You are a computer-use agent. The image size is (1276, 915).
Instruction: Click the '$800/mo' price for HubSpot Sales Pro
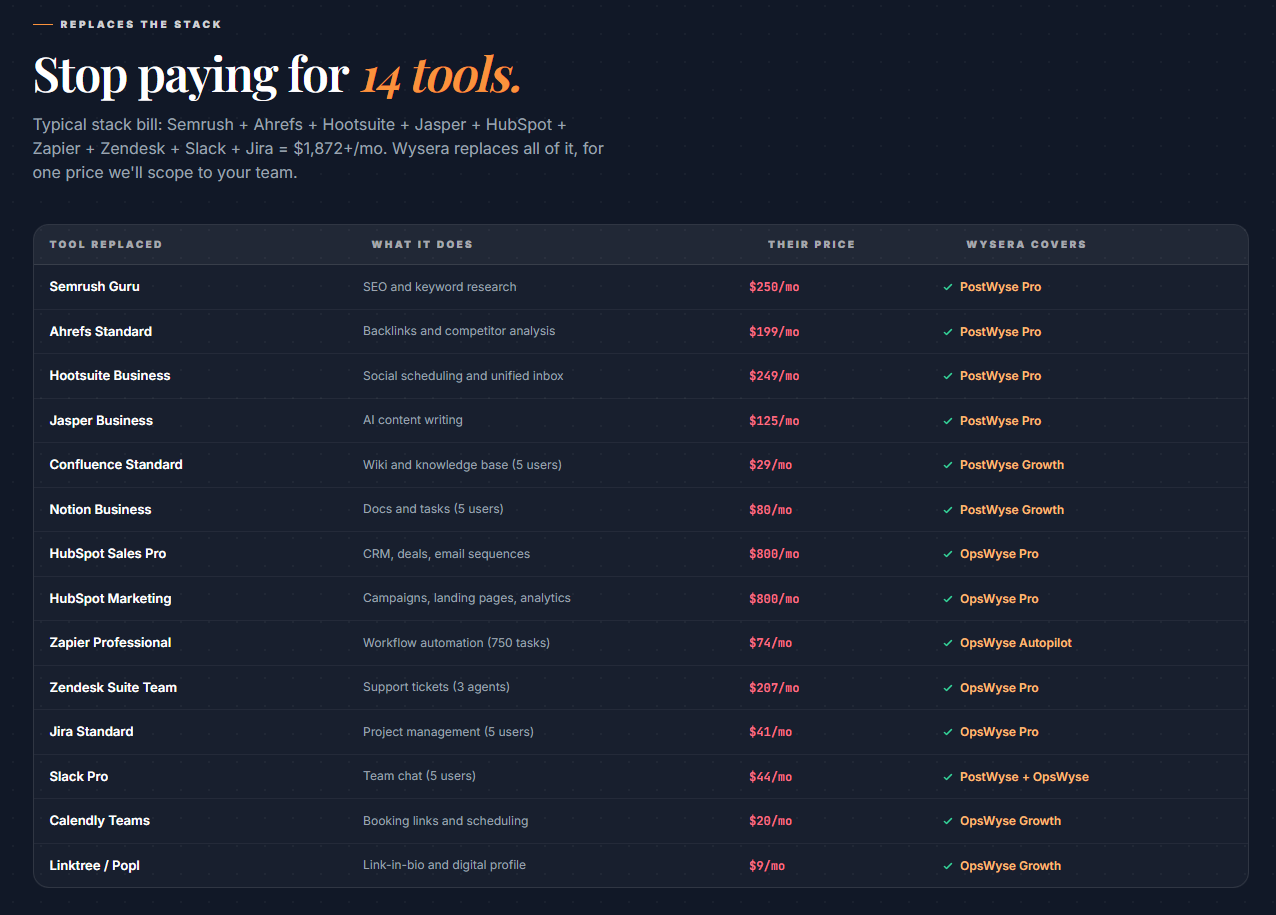click(x=774, y=554)
